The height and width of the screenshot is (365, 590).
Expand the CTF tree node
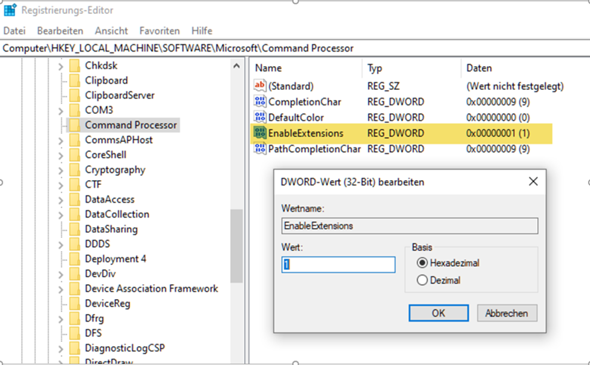61,185
